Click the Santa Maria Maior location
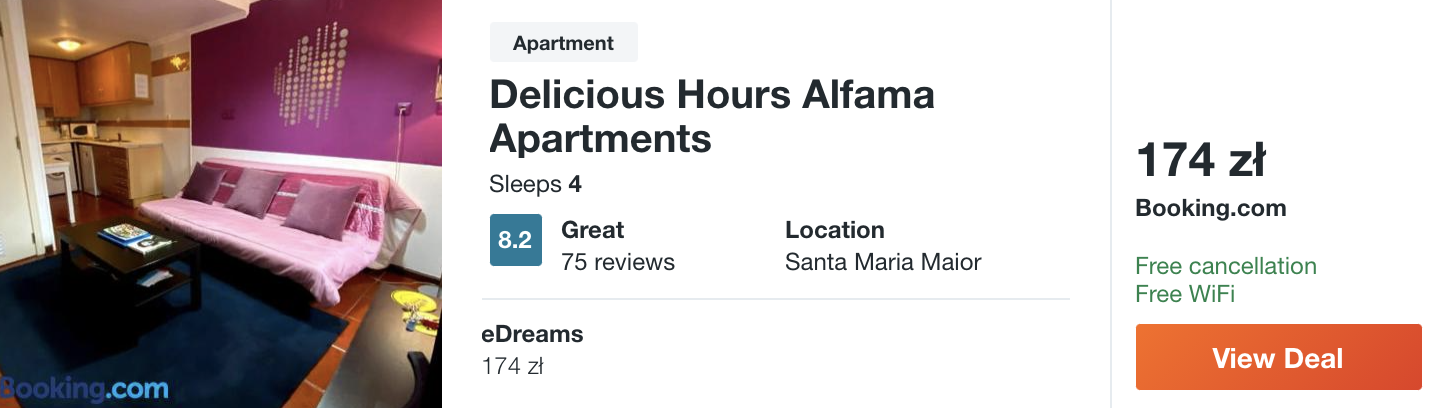 [882, 262]
